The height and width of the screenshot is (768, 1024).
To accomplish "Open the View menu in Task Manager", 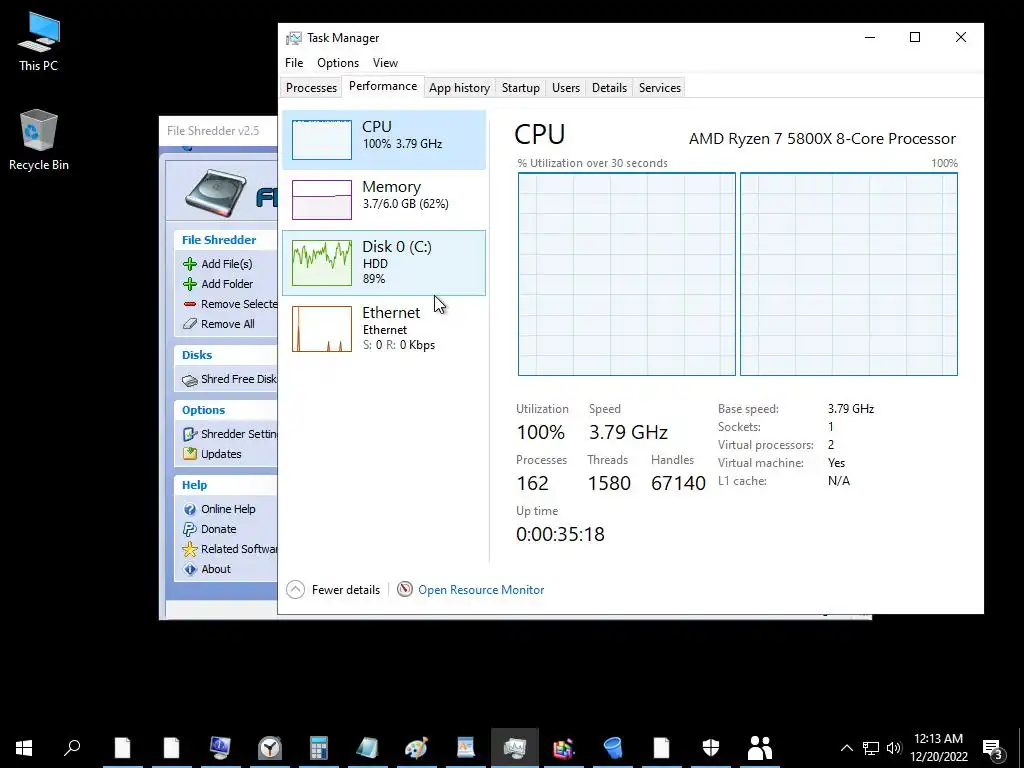I will pyautogui.click(x=385, y=63).
